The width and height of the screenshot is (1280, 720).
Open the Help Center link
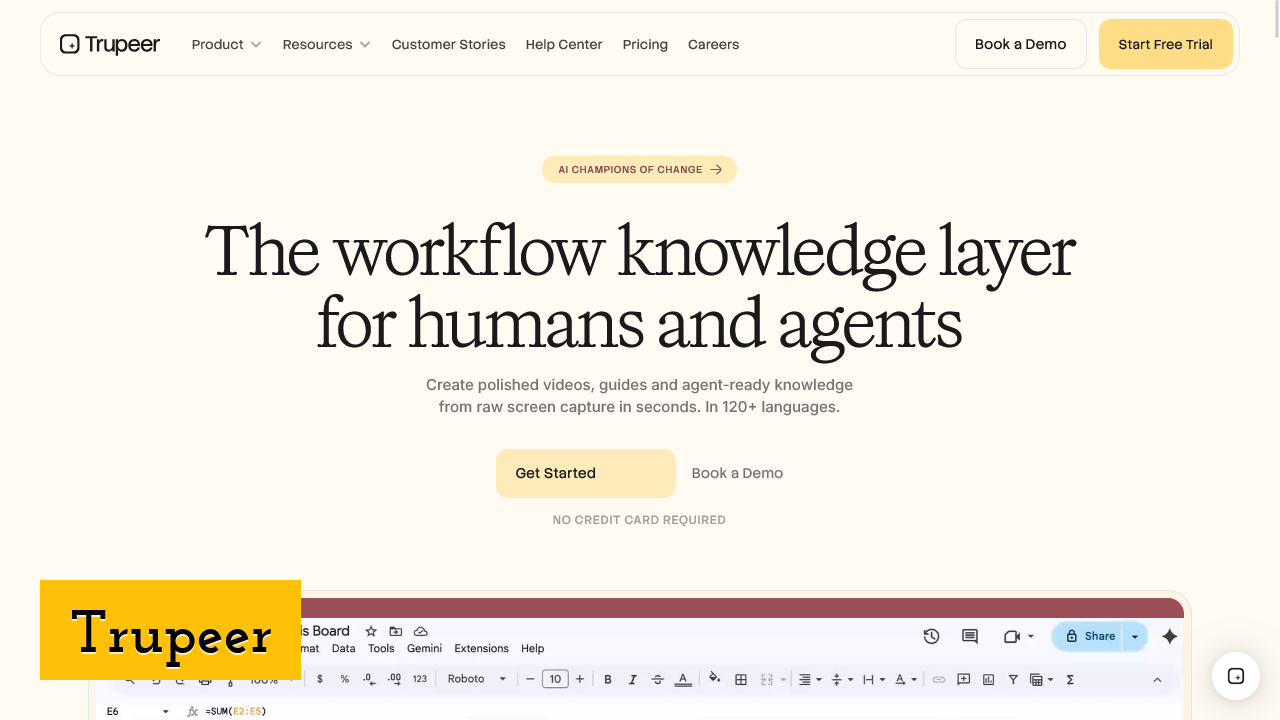click(564, 44)
